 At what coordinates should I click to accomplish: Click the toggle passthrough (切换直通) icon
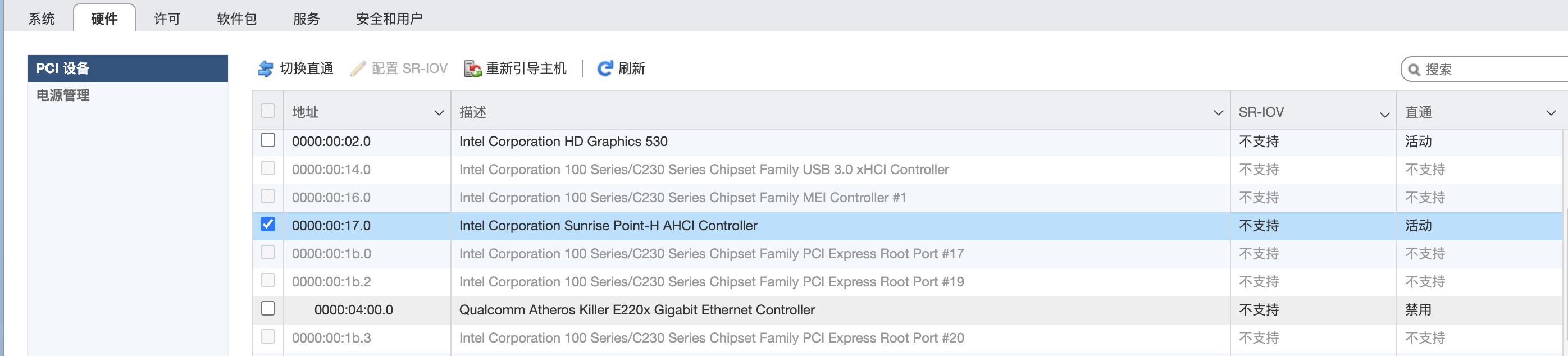click(x=266, y=69)
